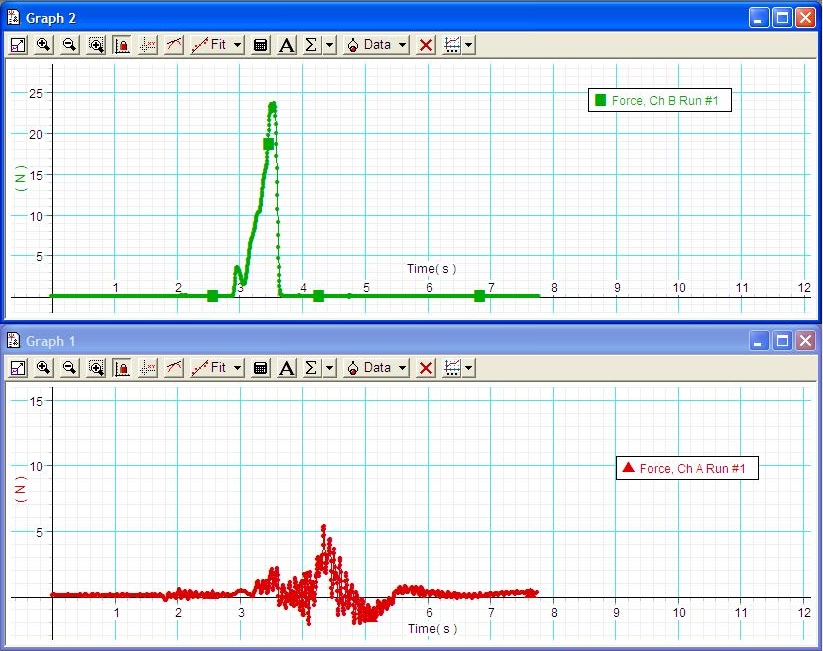The width and height of the screenshot is (823, 651).
Task: Open the Calculator in Graph 1 toolbar
Action: click(x=260, y=368)
